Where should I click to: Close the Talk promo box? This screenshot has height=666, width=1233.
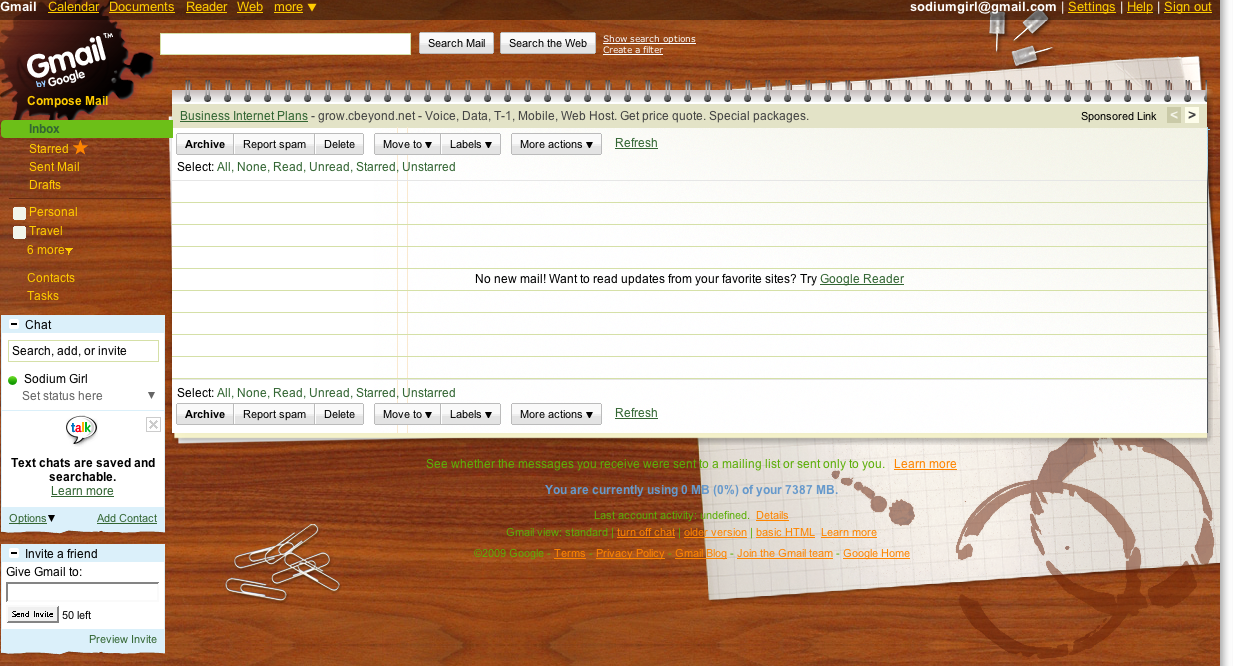(x=153, y=424)
